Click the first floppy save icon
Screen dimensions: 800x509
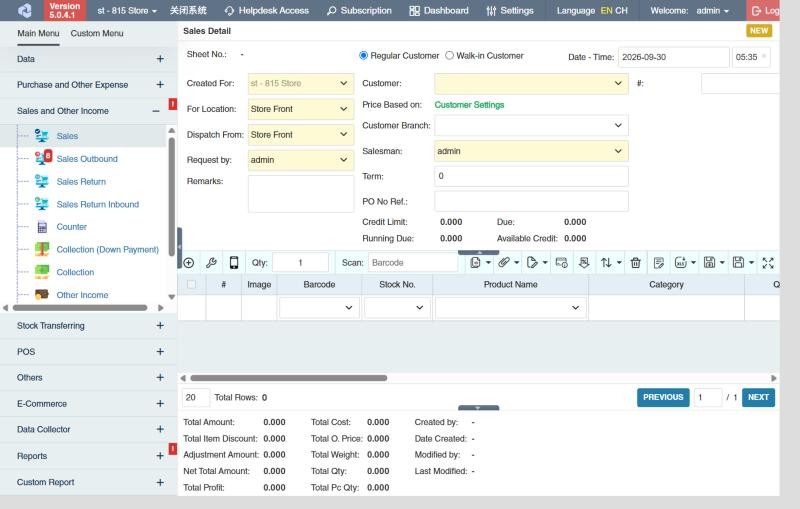pyautogui.click(x=709, y=263)
